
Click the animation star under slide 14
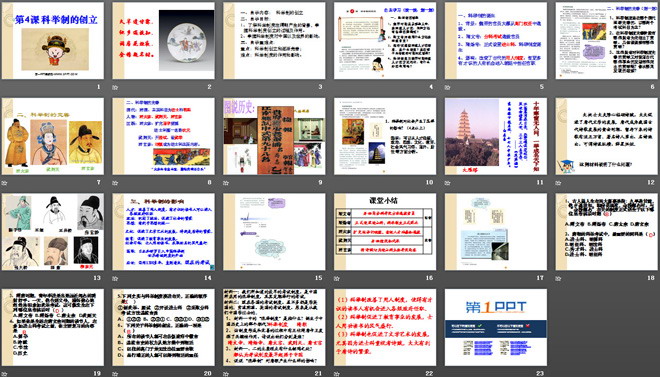pos(115,279)
